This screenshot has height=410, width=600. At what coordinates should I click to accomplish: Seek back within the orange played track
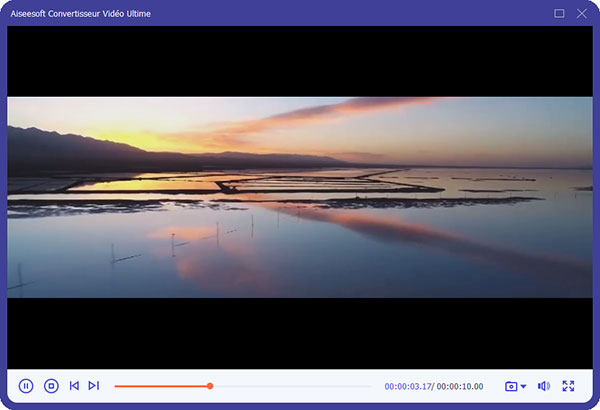click(x=160, y=385)
